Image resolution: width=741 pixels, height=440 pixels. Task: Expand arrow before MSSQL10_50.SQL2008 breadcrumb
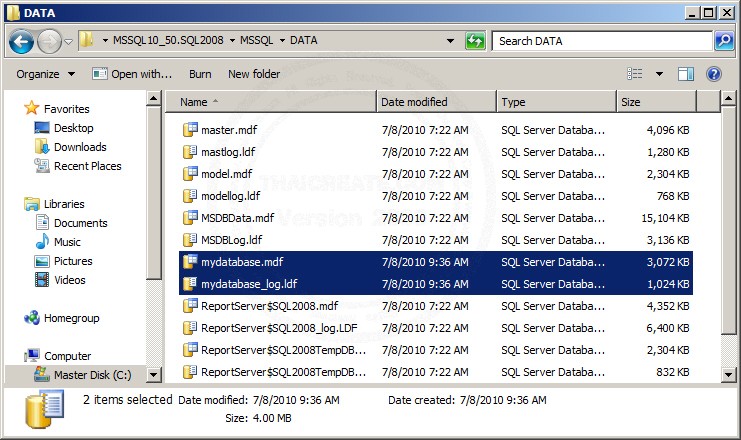(105, 41)
